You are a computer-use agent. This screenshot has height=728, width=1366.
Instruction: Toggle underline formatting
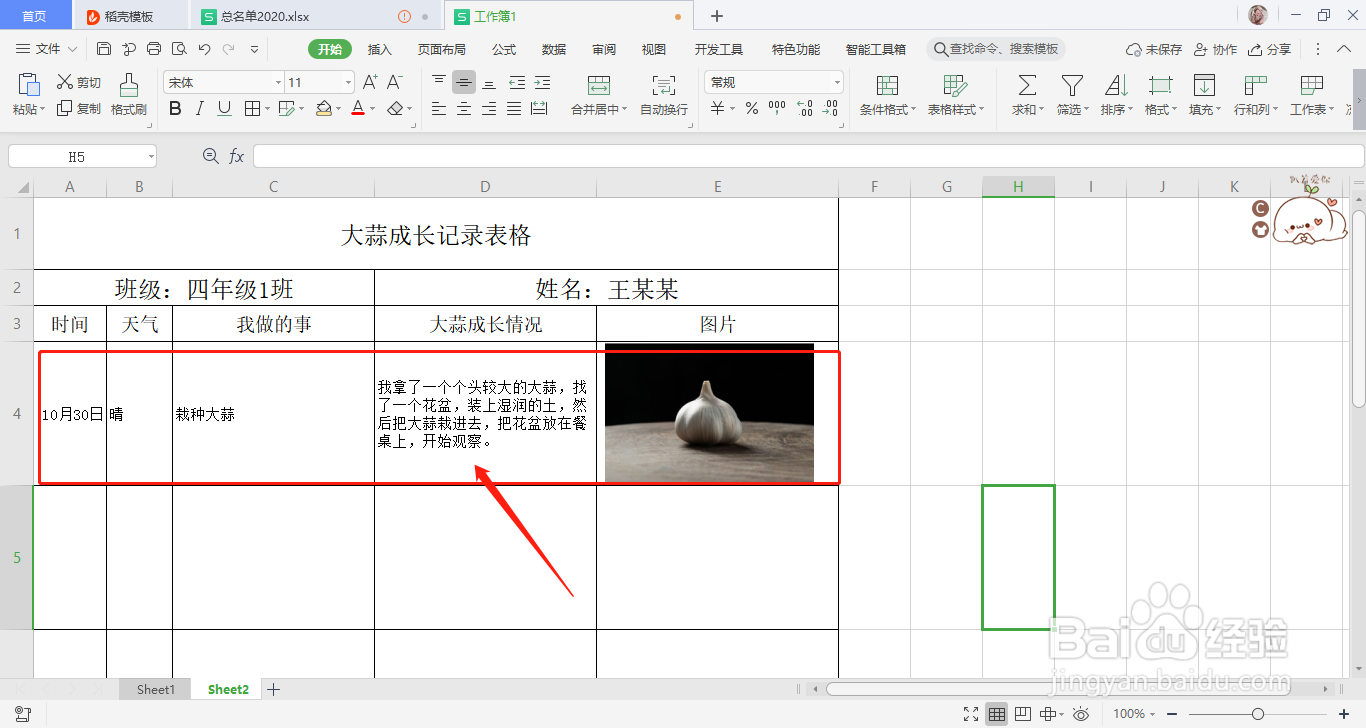pyautogui.click(x=224, y=108)
